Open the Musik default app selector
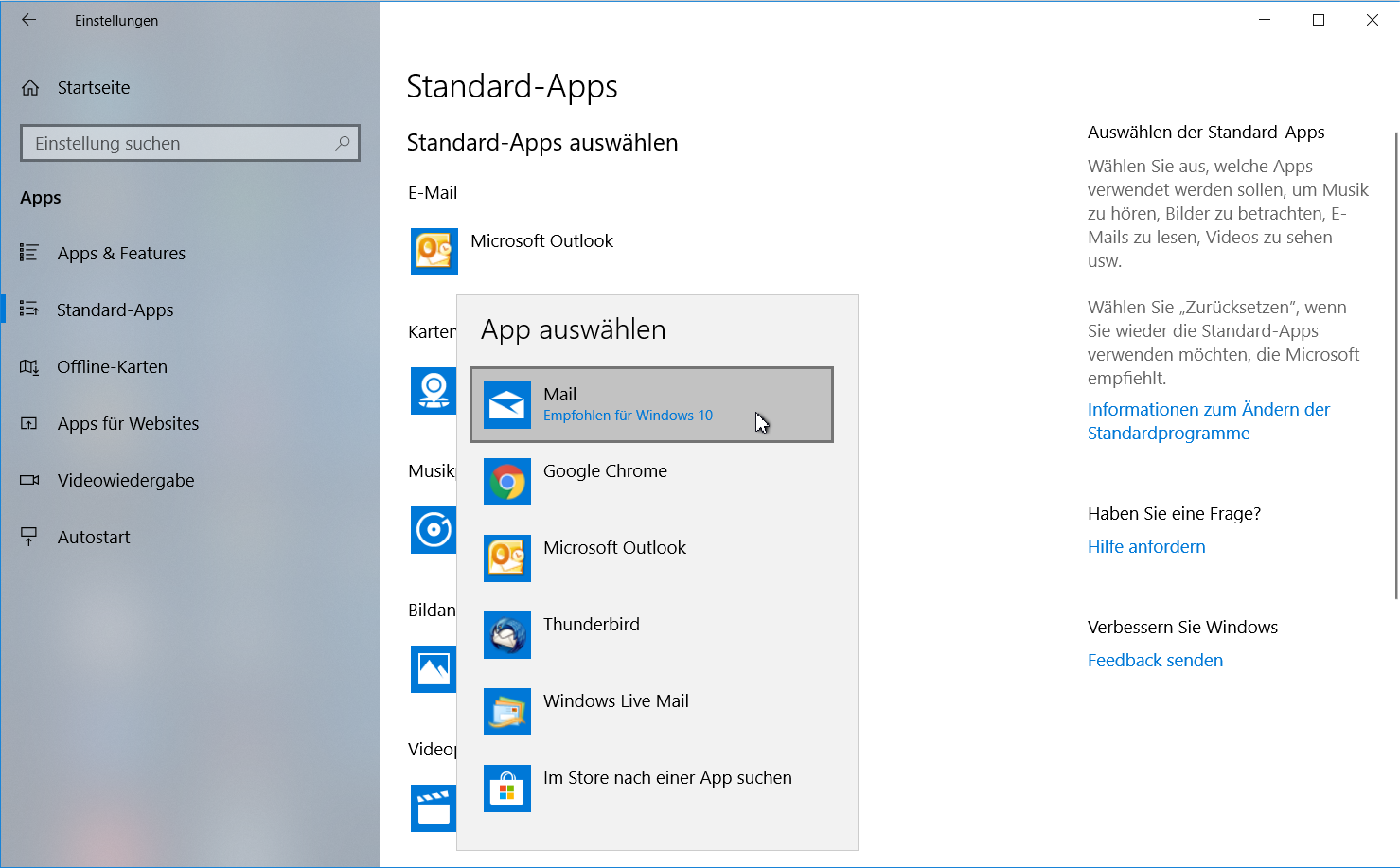The width and height of the screenshot is (1400, 868). (x=434, y=530)
